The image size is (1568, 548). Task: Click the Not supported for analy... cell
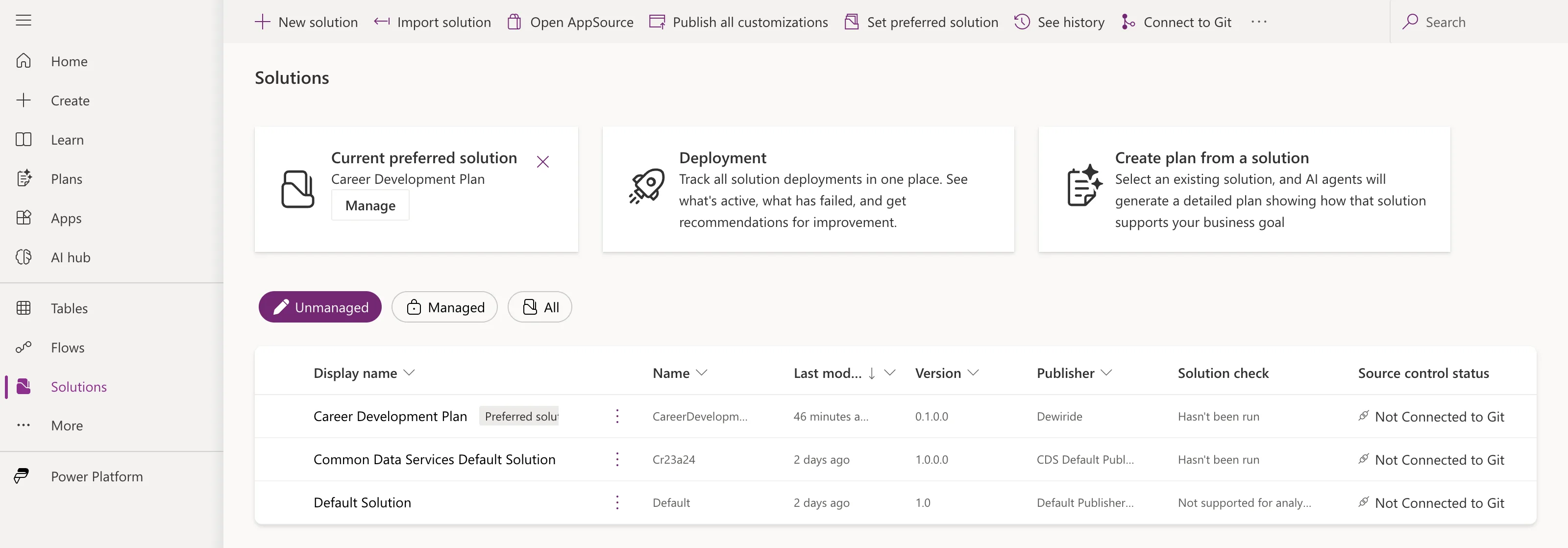pyautogui.click(x=1244, y=503)
